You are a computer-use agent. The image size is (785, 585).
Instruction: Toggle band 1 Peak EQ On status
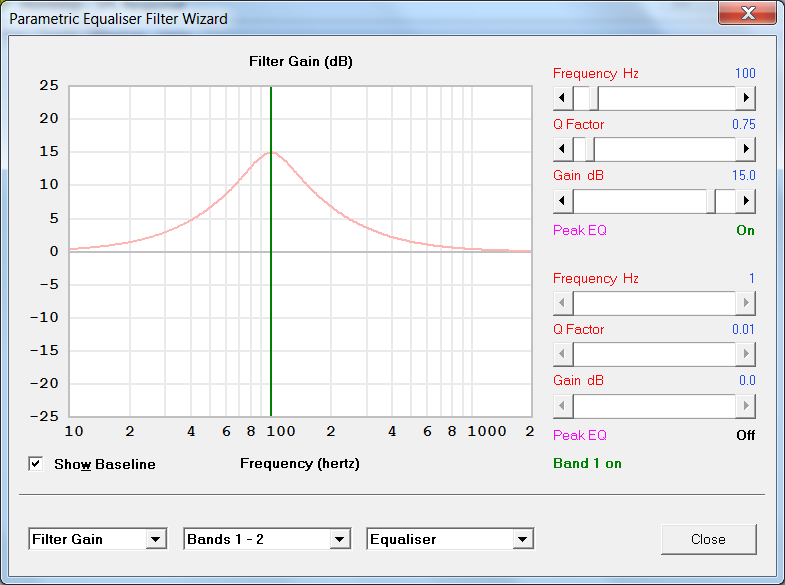[745, 230]
